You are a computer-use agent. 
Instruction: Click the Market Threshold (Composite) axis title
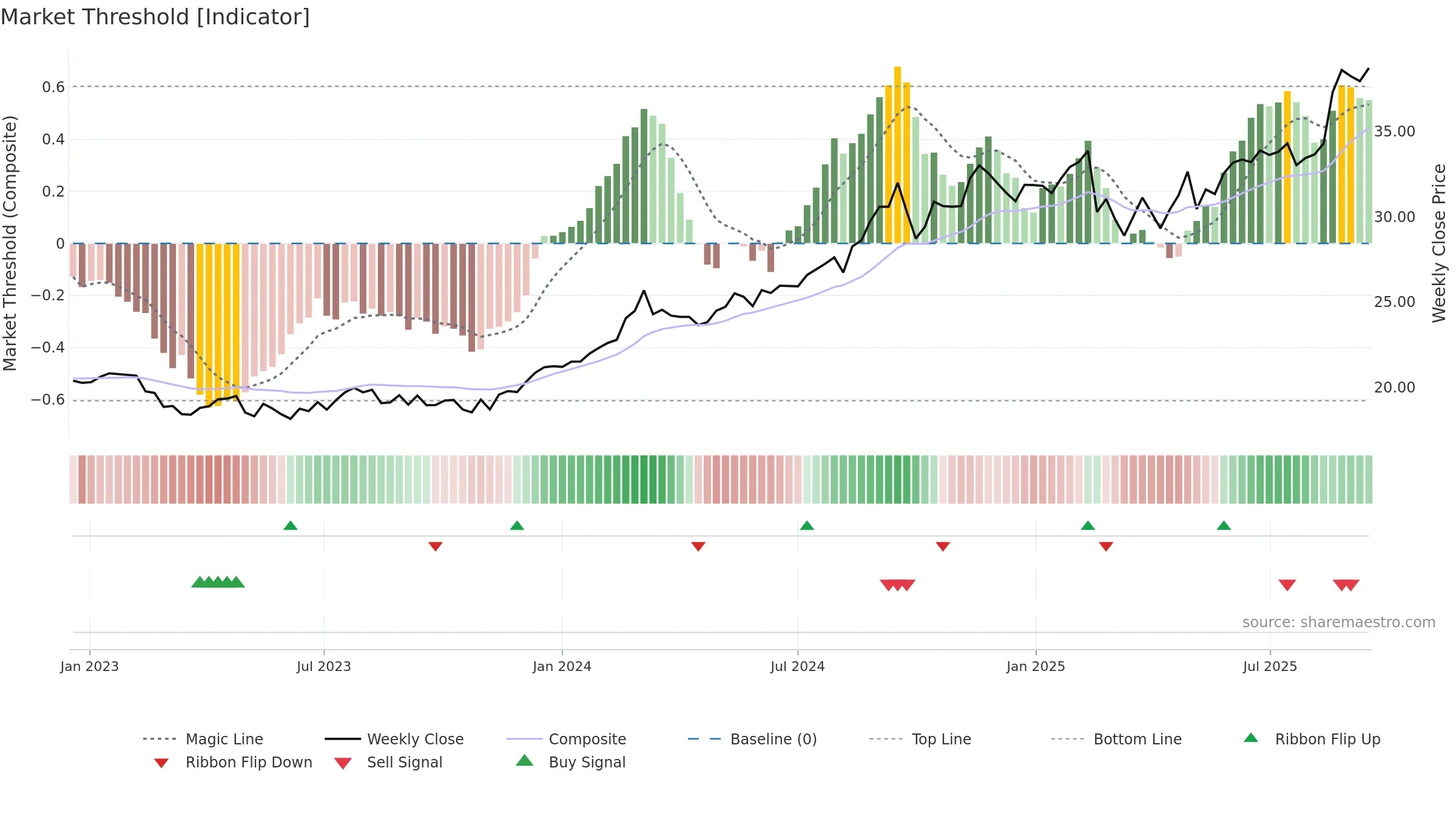click(10, 243)
